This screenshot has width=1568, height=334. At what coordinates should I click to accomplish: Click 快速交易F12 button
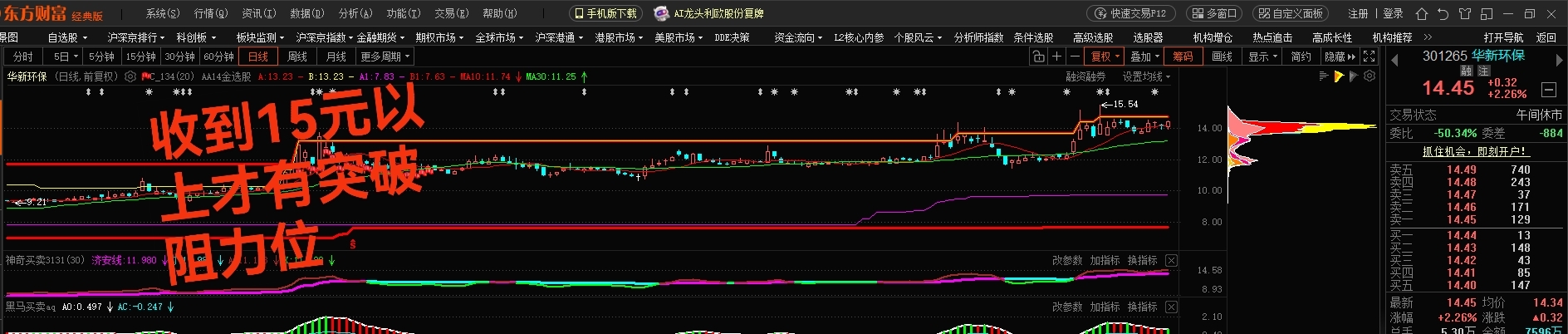point(1132,13)
